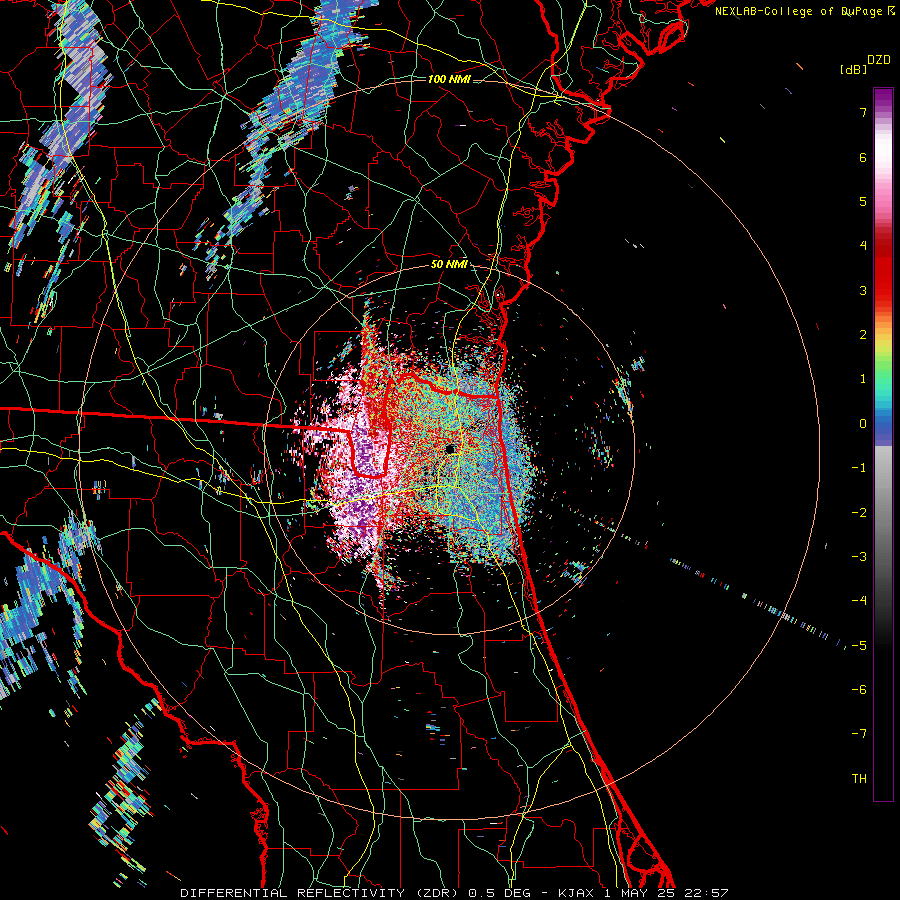Click the -5 dB legend tick label
This screenshot has width=900, height=900.
[x=859, y=646]
